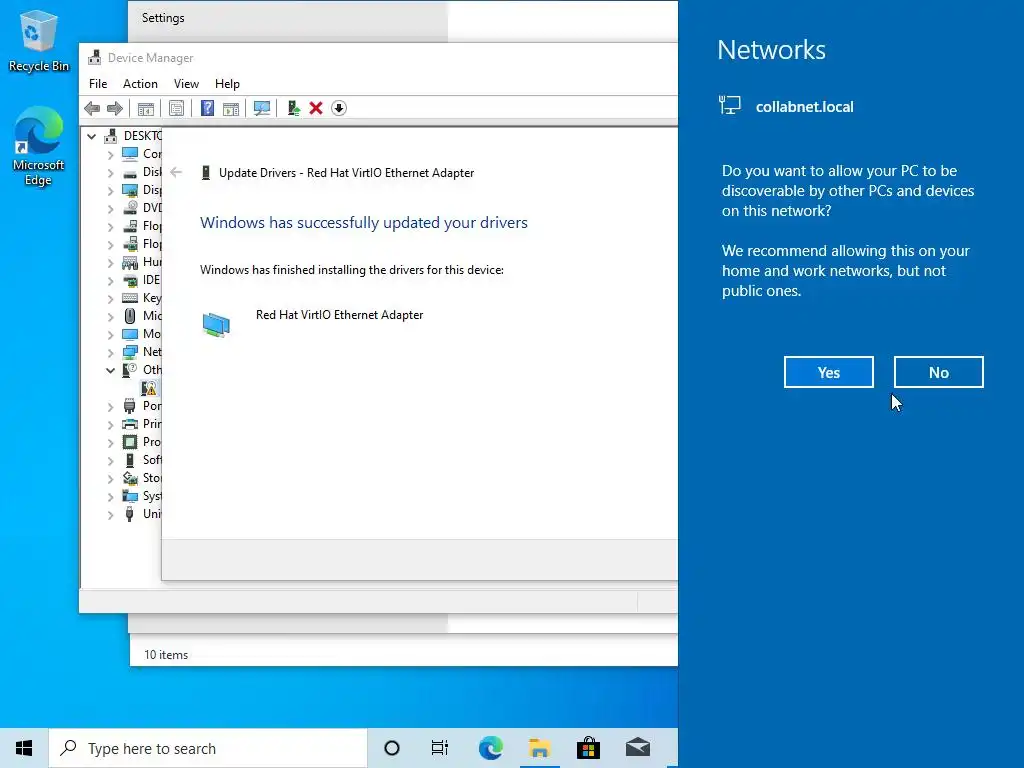1024x768 pixels.
Task: Toggle the Show/Hide Console Tree toolbar icon
Action: 146,108
